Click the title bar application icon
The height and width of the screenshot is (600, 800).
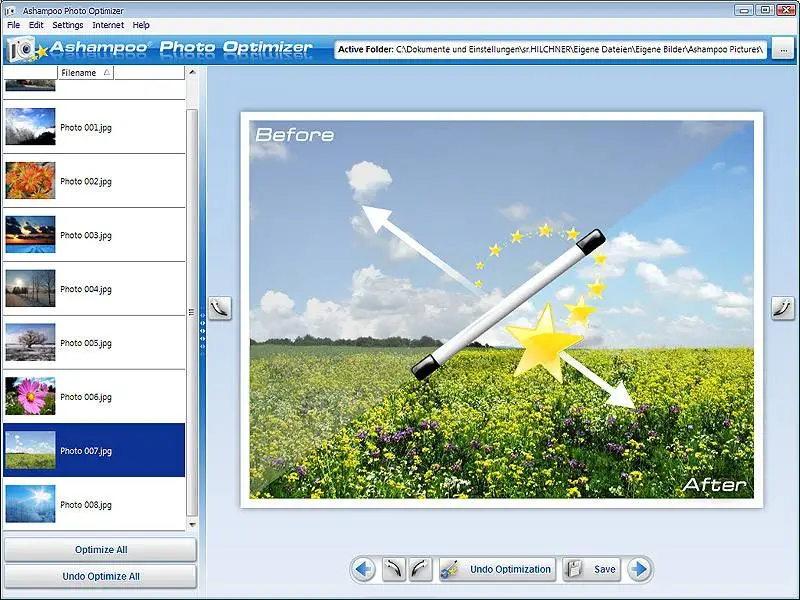(x=10, y=11)
